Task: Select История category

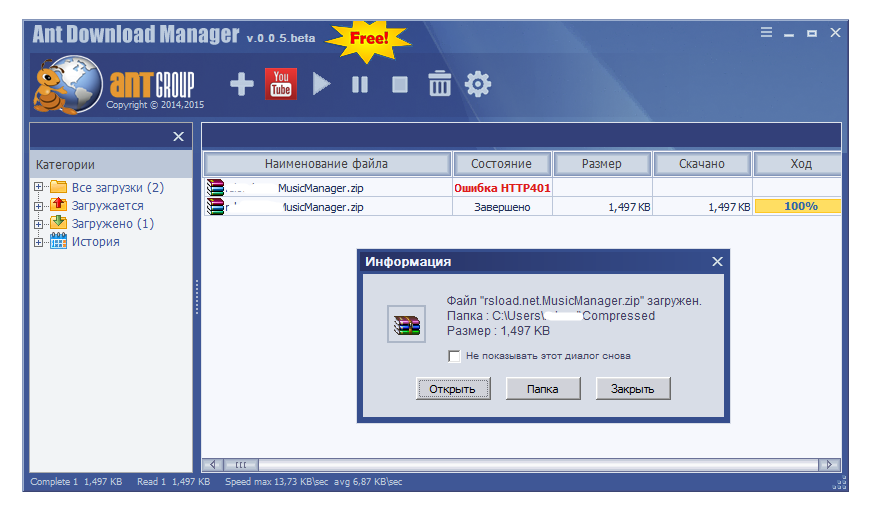Action: (x=96, y=242)
